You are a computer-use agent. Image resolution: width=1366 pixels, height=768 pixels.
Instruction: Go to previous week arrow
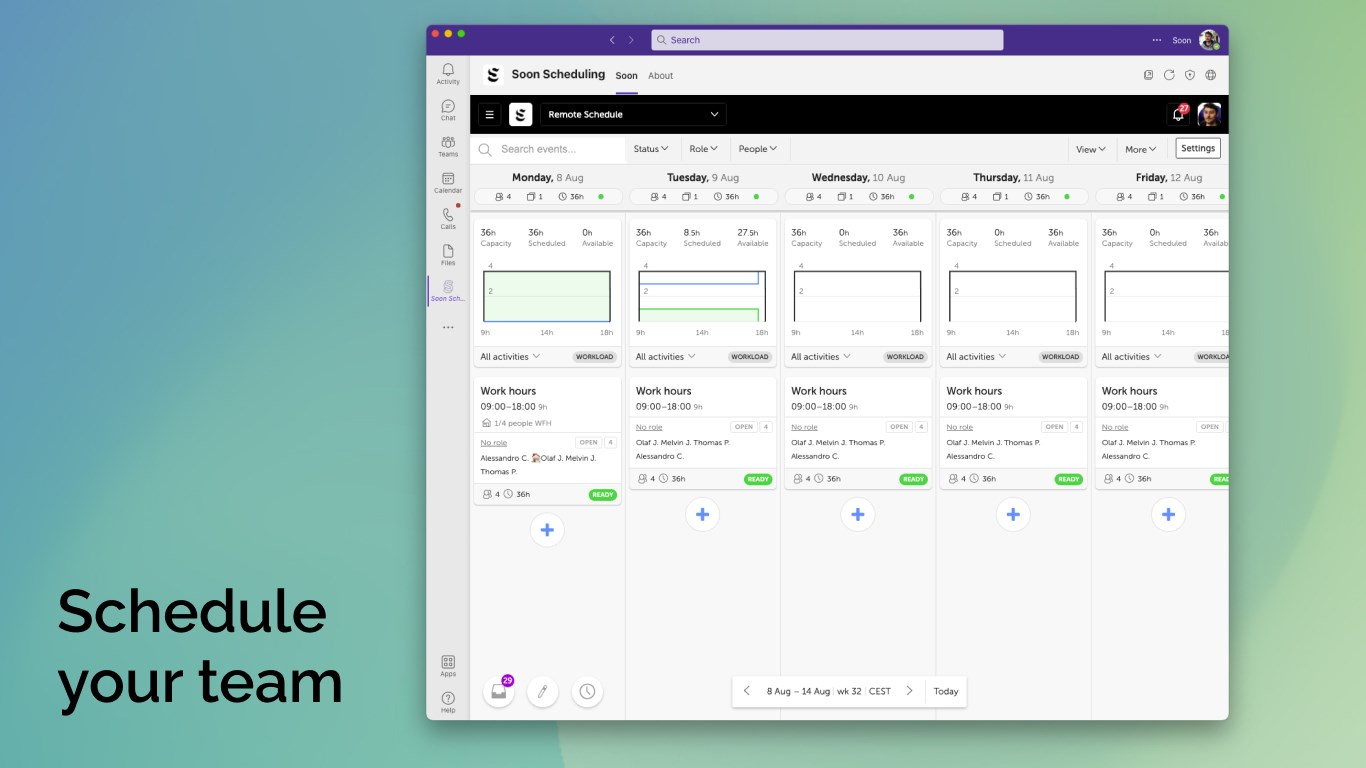click(x=747, y=691)
